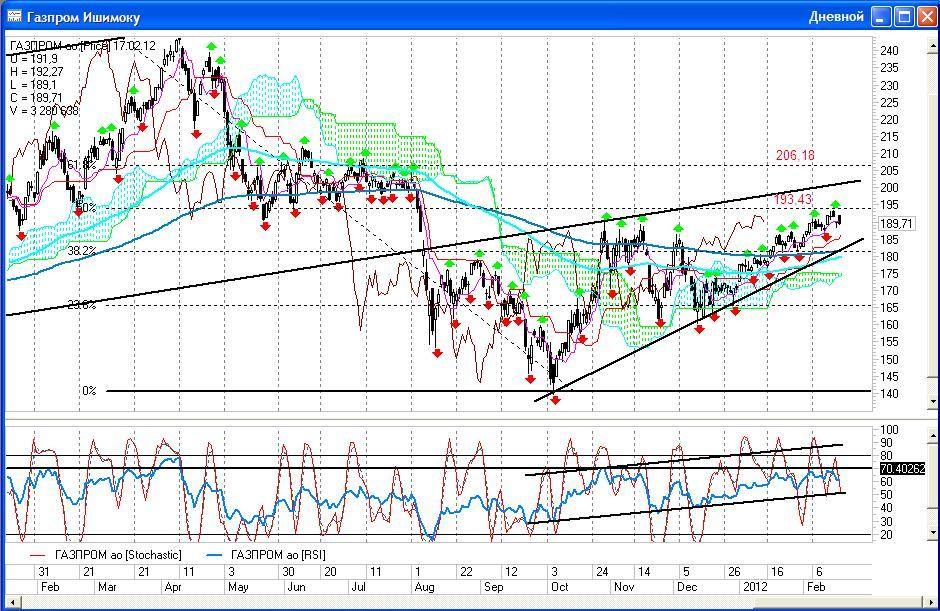
Task: Click the red '193.43' level label
Action: tap(793, 200)
